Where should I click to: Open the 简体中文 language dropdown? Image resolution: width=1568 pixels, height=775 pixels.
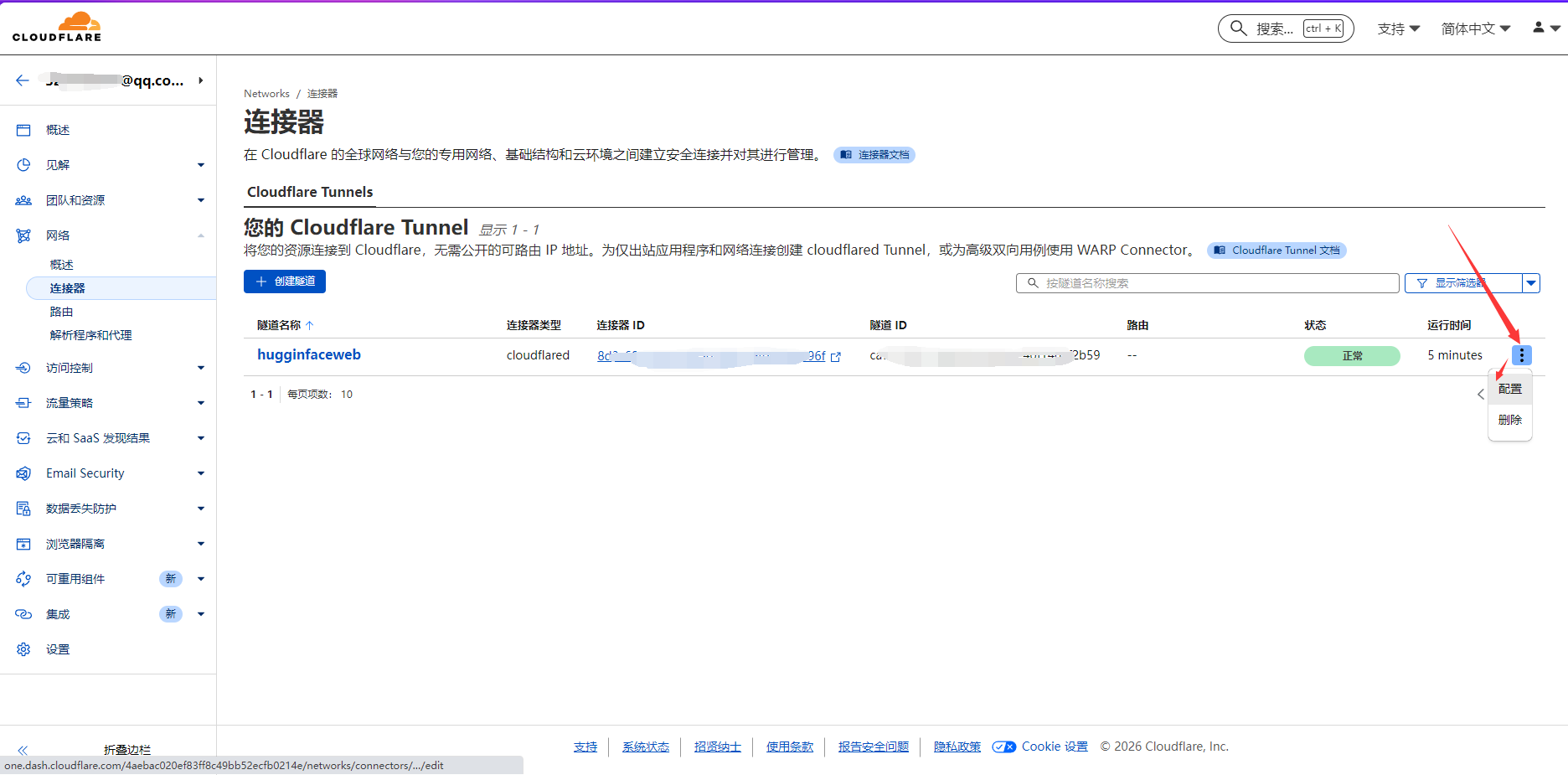coord(1475,28)
